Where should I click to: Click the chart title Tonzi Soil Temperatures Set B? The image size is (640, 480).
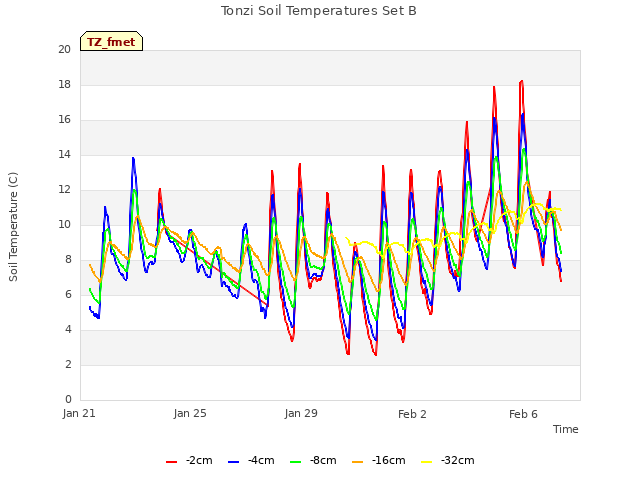[x=319, y=11]
